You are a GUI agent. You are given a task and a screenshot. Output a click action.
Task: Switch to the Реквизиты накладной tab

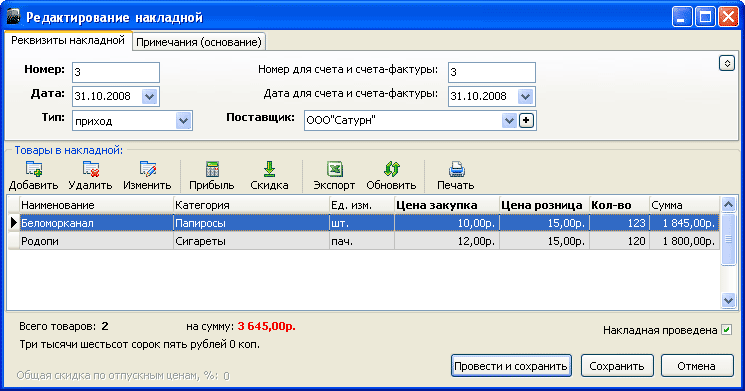pyautogui.click(x=67, y=40)
